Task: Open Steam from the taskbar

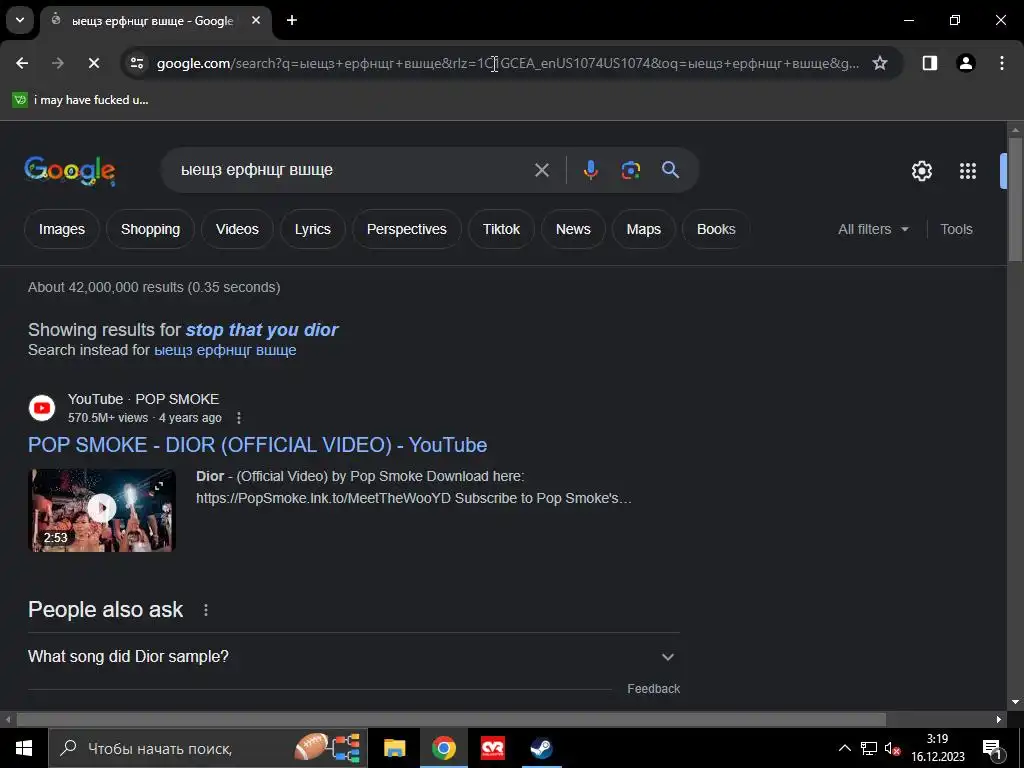Action: [x=541, y=748]
